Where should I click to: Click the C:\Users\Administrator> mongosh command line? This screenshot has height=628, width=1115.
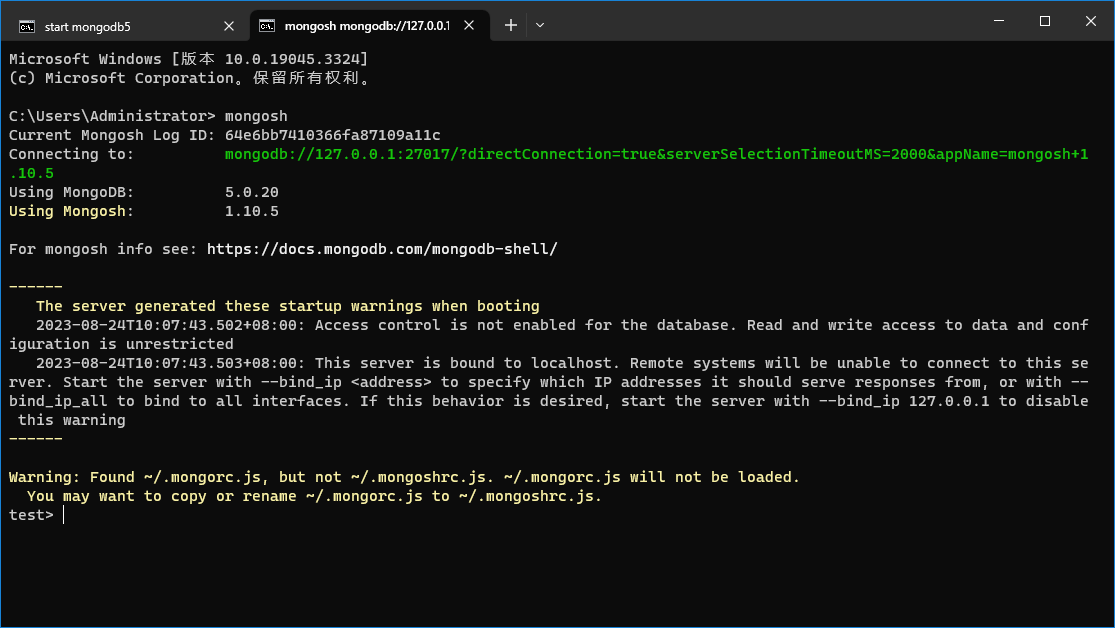tap(148, 116)
